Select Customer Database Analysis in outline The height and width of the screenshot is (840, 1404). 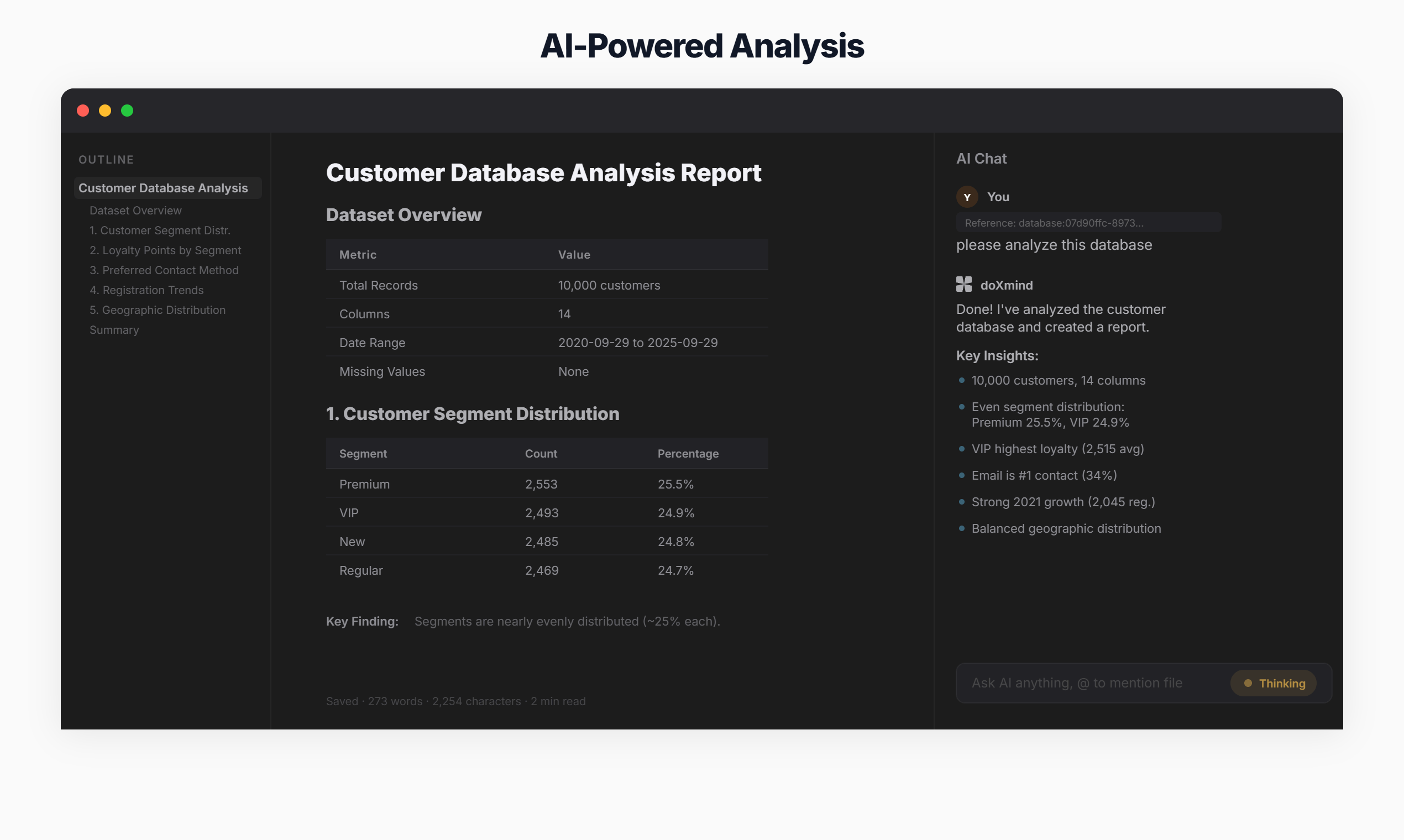click(x=163, y=188)
